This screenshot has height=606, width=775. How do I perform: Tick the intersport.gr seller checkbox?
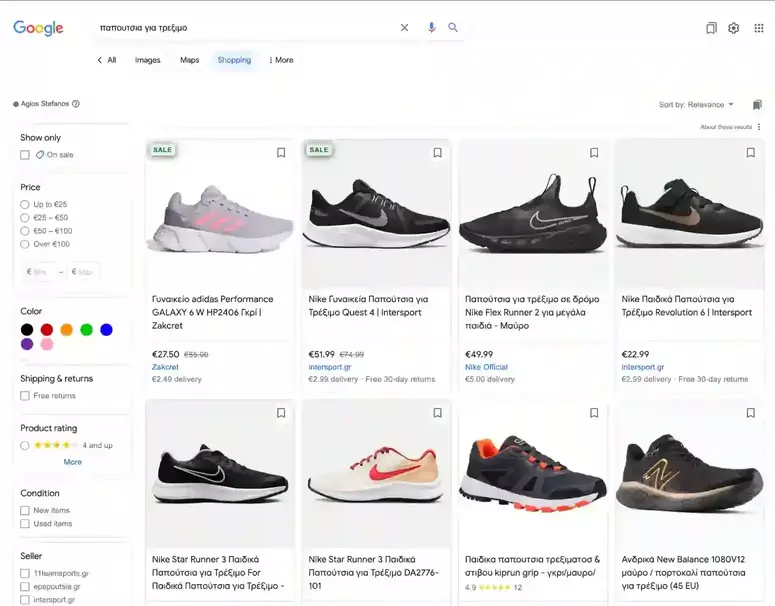pyautogui.click(x=25, y=600)
